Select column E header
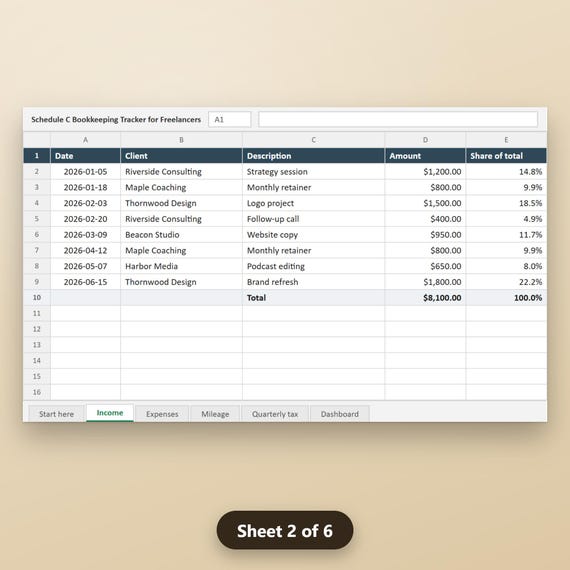This screenshot has width=570, height=570. pyautogui.click(x=506, y=140)
